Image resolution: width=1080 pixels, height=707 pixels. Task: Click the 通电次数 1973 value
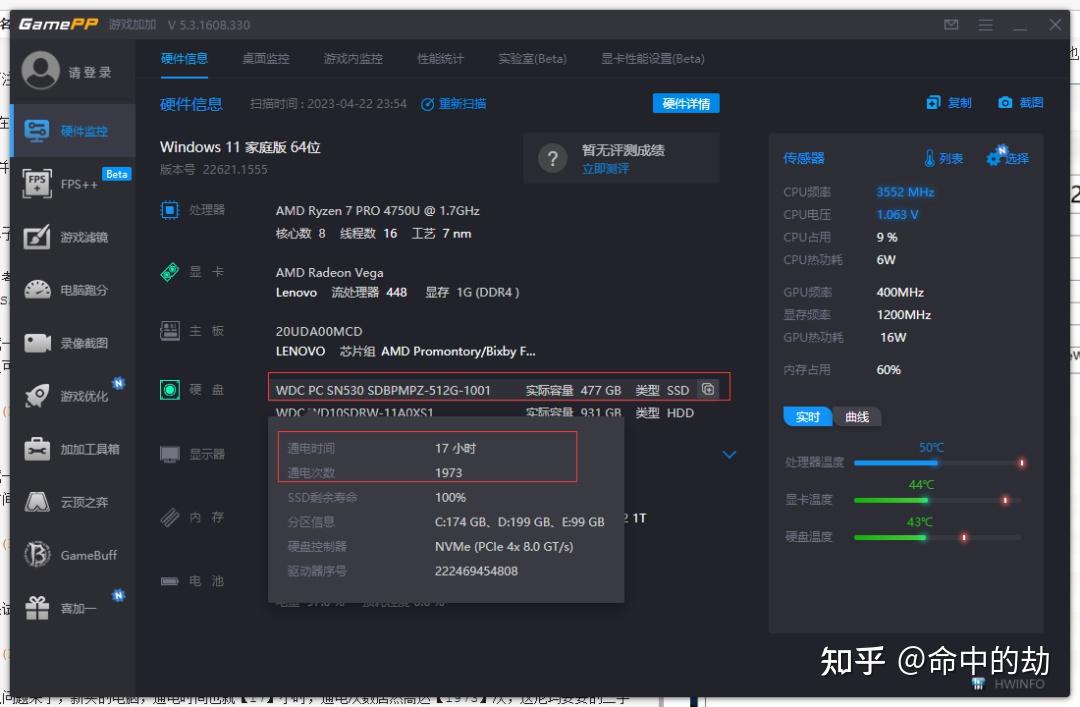(x=448, y=473)
